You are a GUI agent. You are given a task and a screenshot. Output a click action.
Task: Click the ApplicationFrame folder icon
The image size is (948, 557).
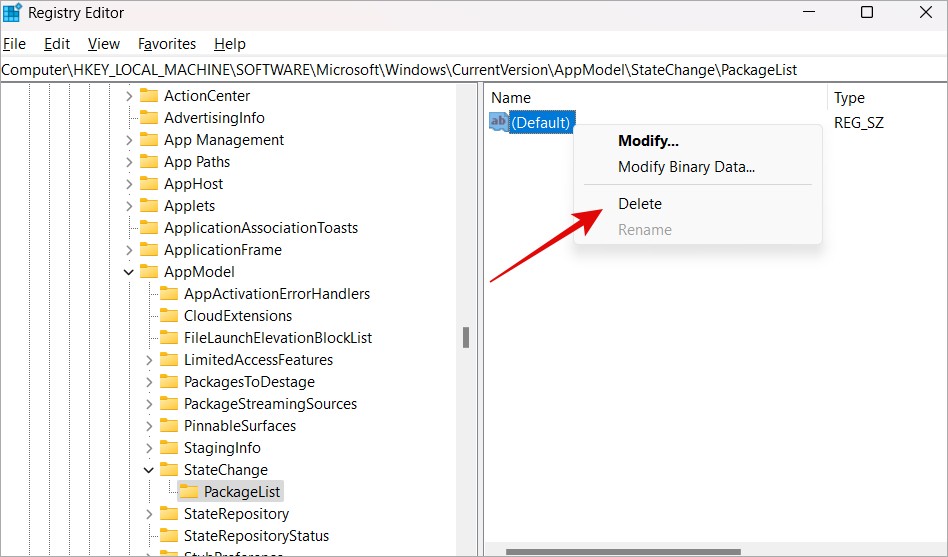pos(149,249)
